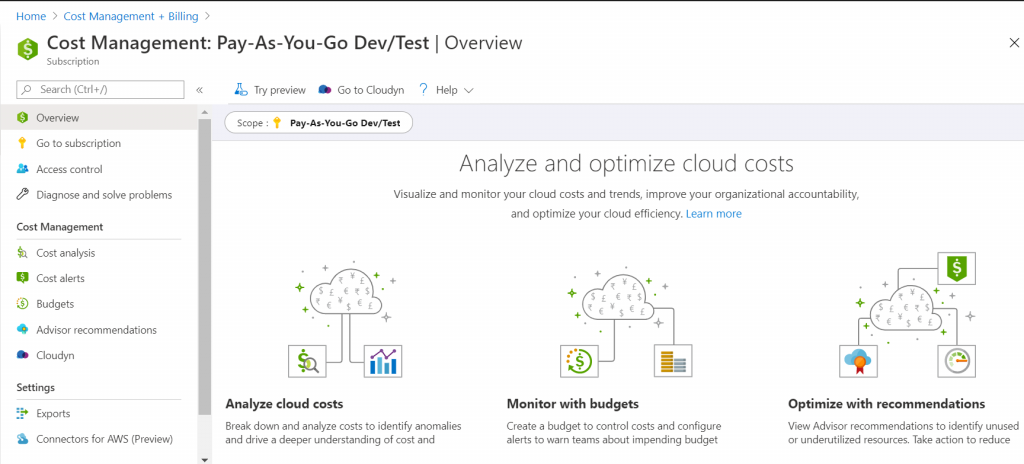Collapse the sidebar using double-chevron button

[x=200, y=90]
